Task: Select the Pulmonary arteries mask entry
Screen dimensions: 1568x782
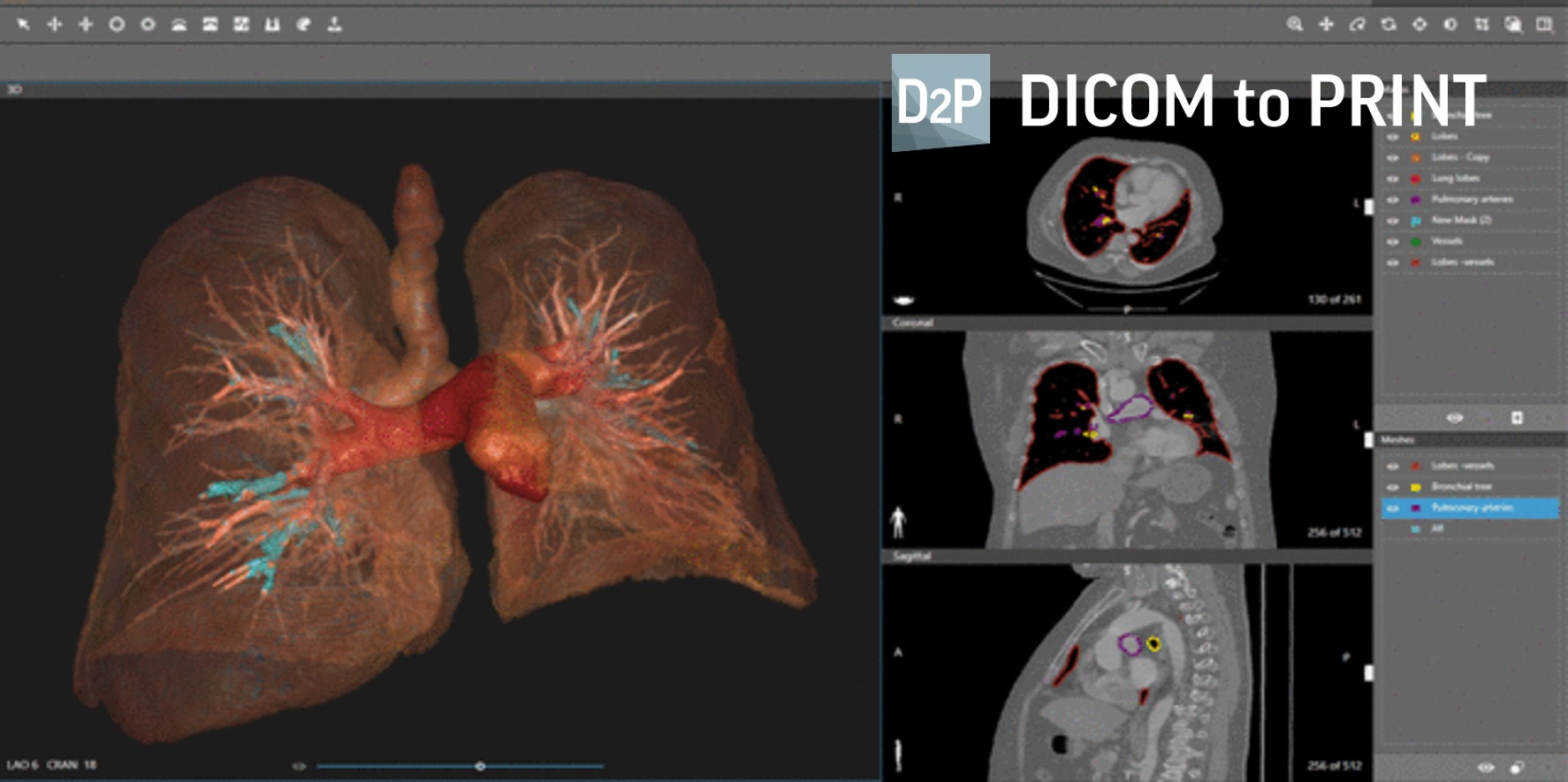Action: click(1472, 200)
